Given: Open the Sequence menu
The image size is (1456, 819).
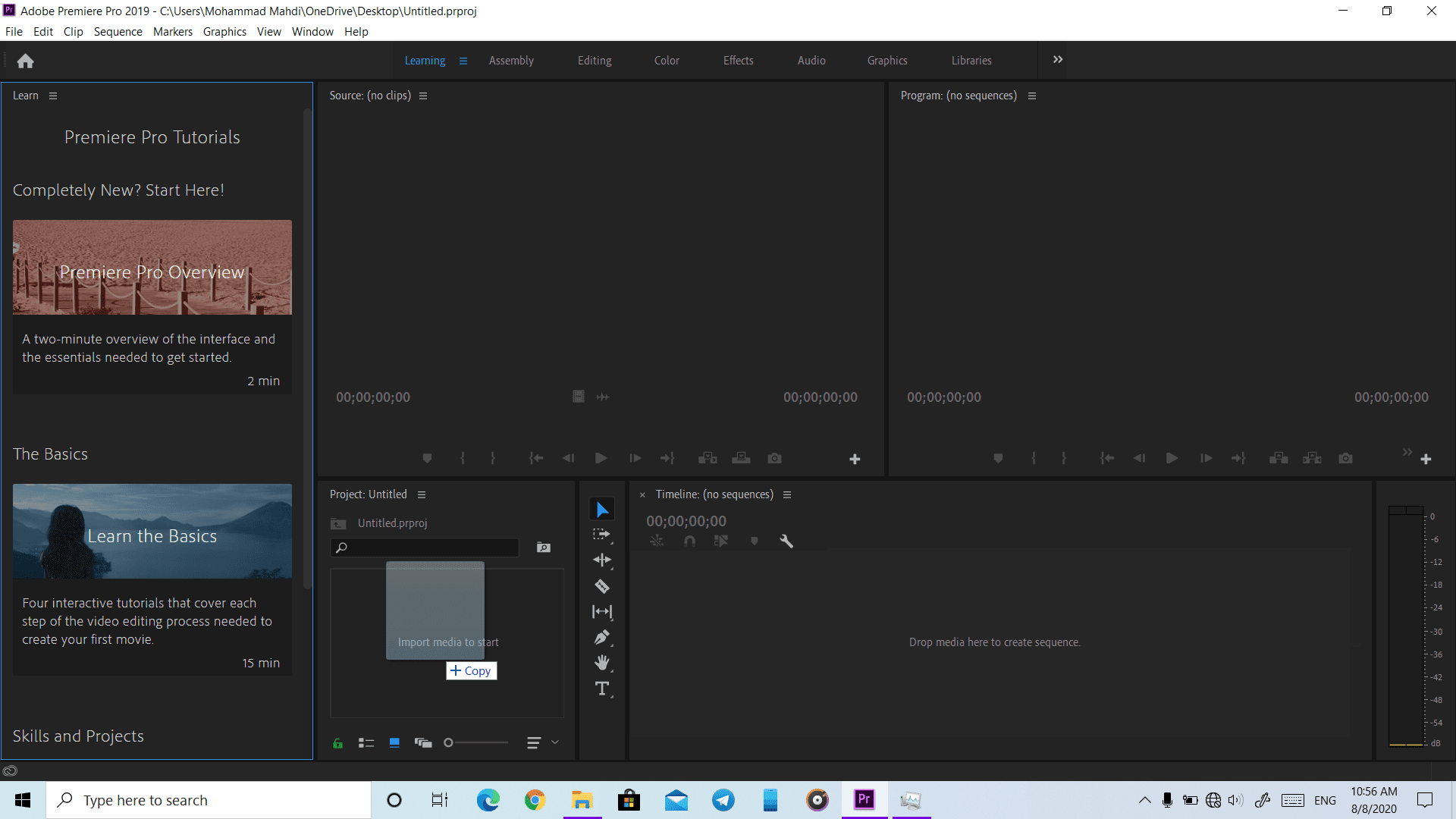Looking at the screenshot, I should 118,32.
